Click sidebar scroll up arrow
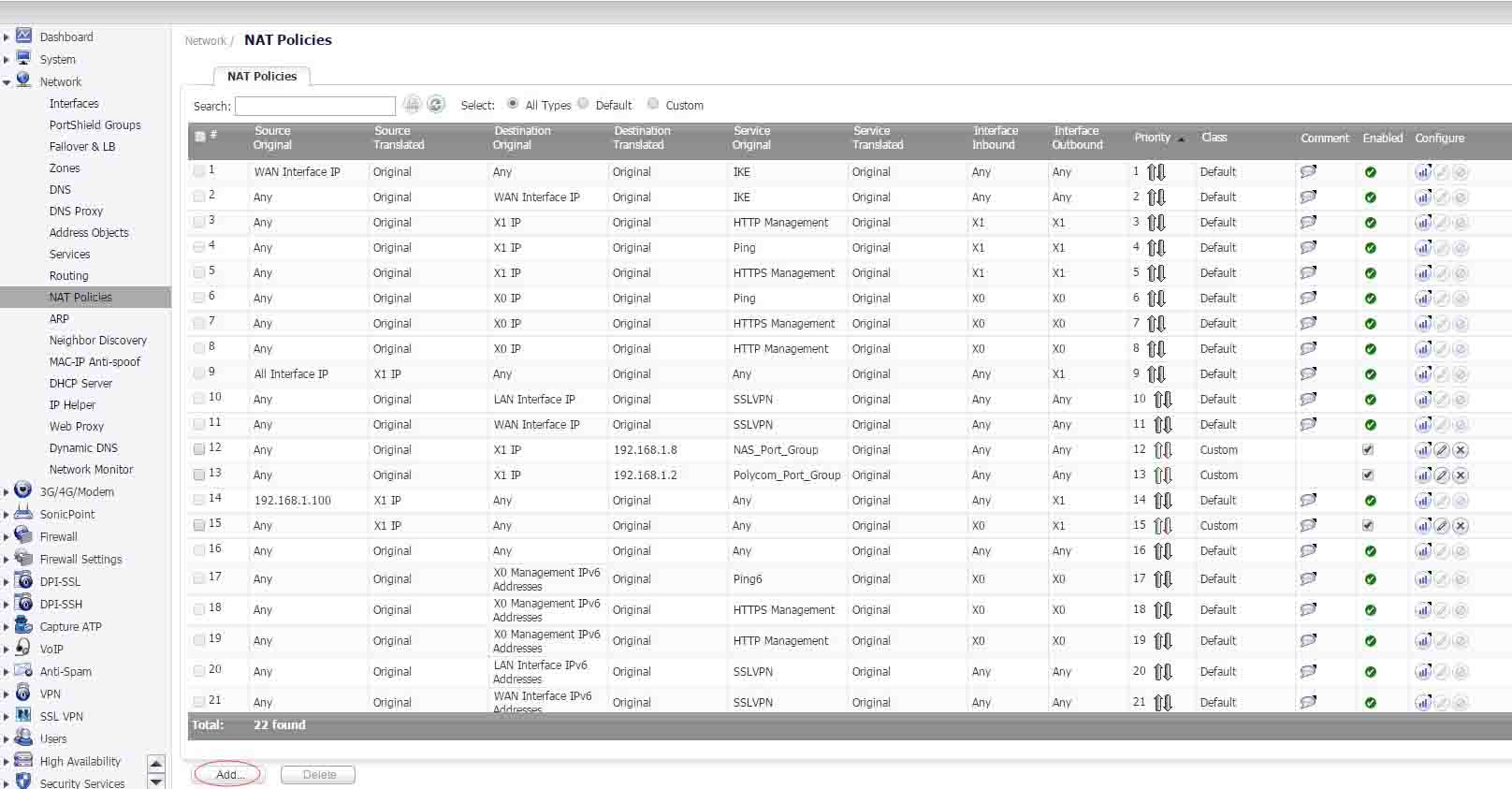 point(156,763)
